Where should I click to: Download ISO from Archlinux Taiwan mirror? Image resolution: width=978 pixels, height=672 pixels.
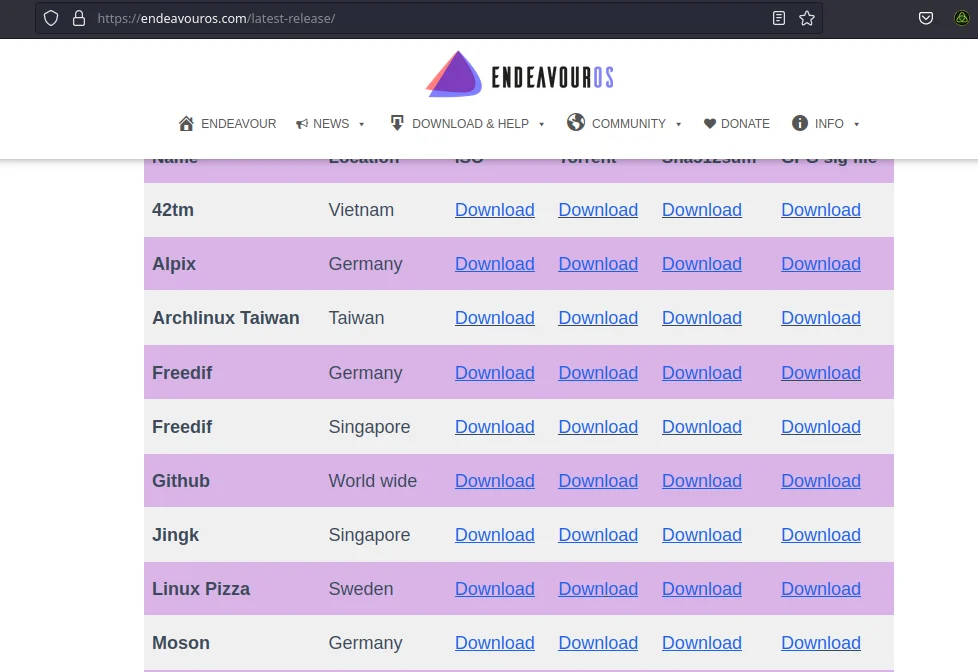tap(495, 318)
